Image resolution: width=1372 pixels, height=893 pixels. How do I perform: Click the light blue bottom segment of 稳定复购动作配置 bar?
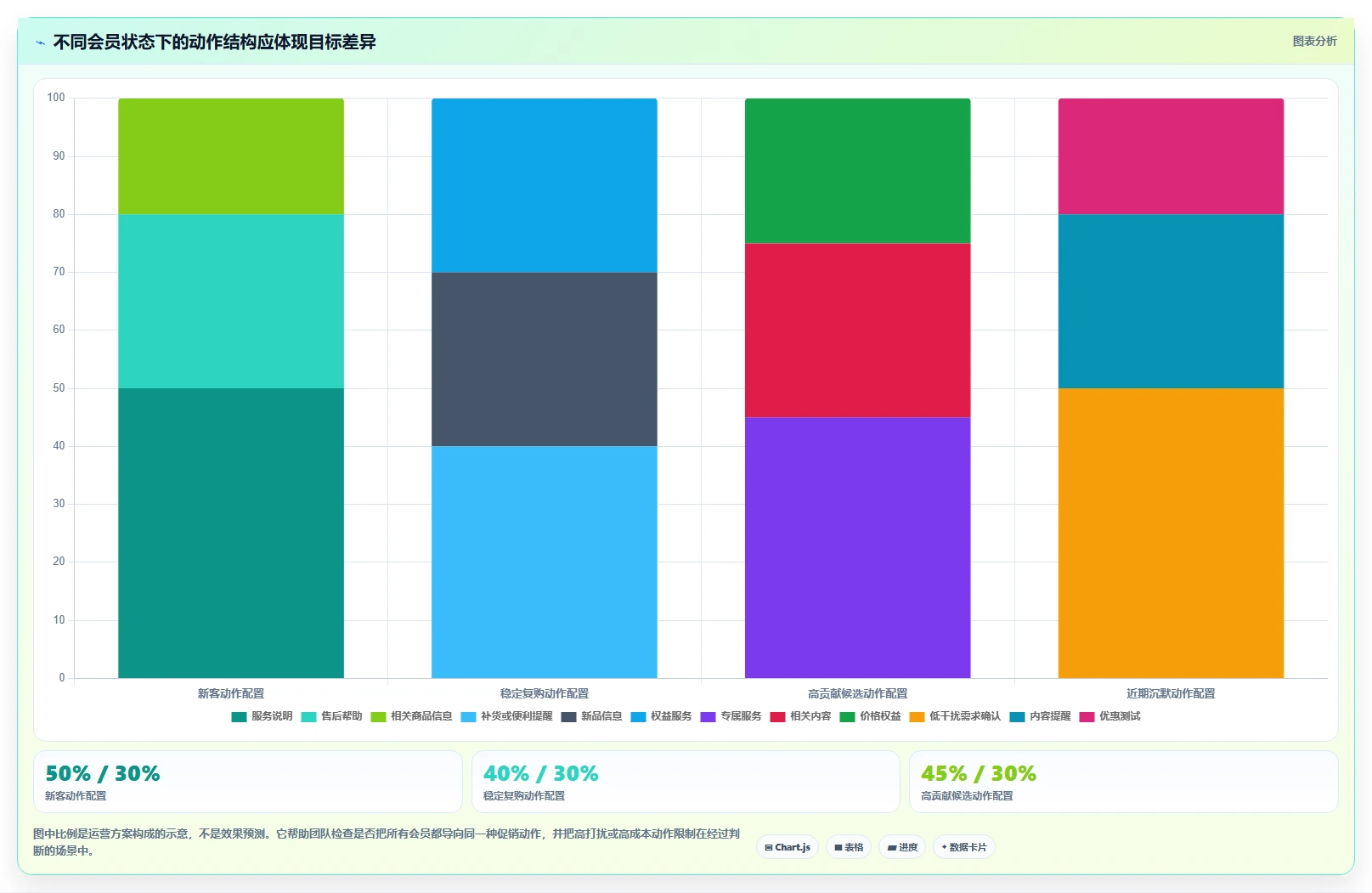click(545, 562)
